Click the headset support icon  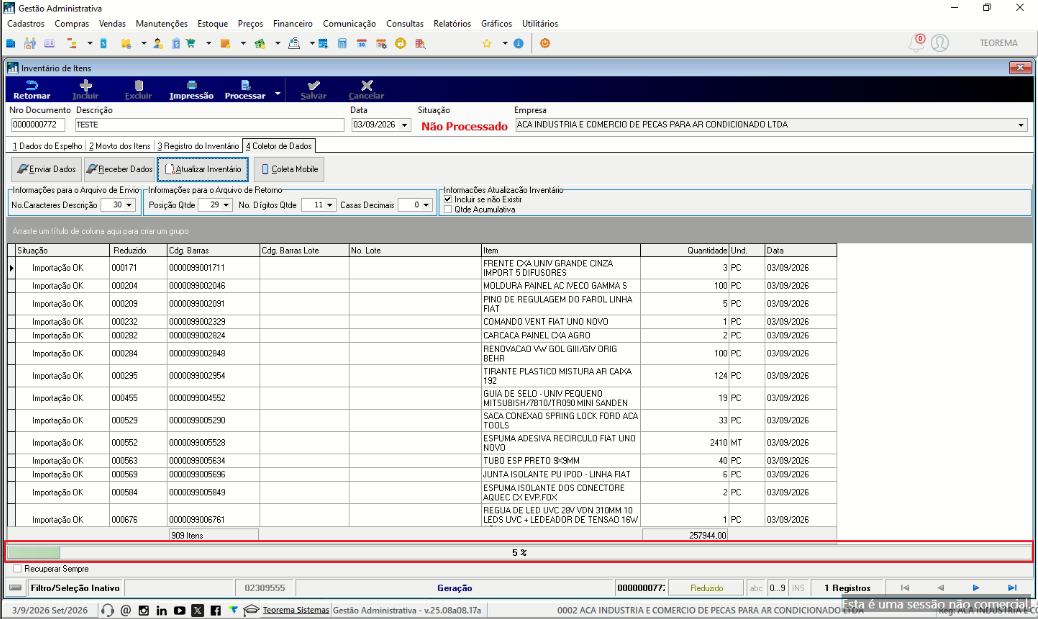click(108, 610)
